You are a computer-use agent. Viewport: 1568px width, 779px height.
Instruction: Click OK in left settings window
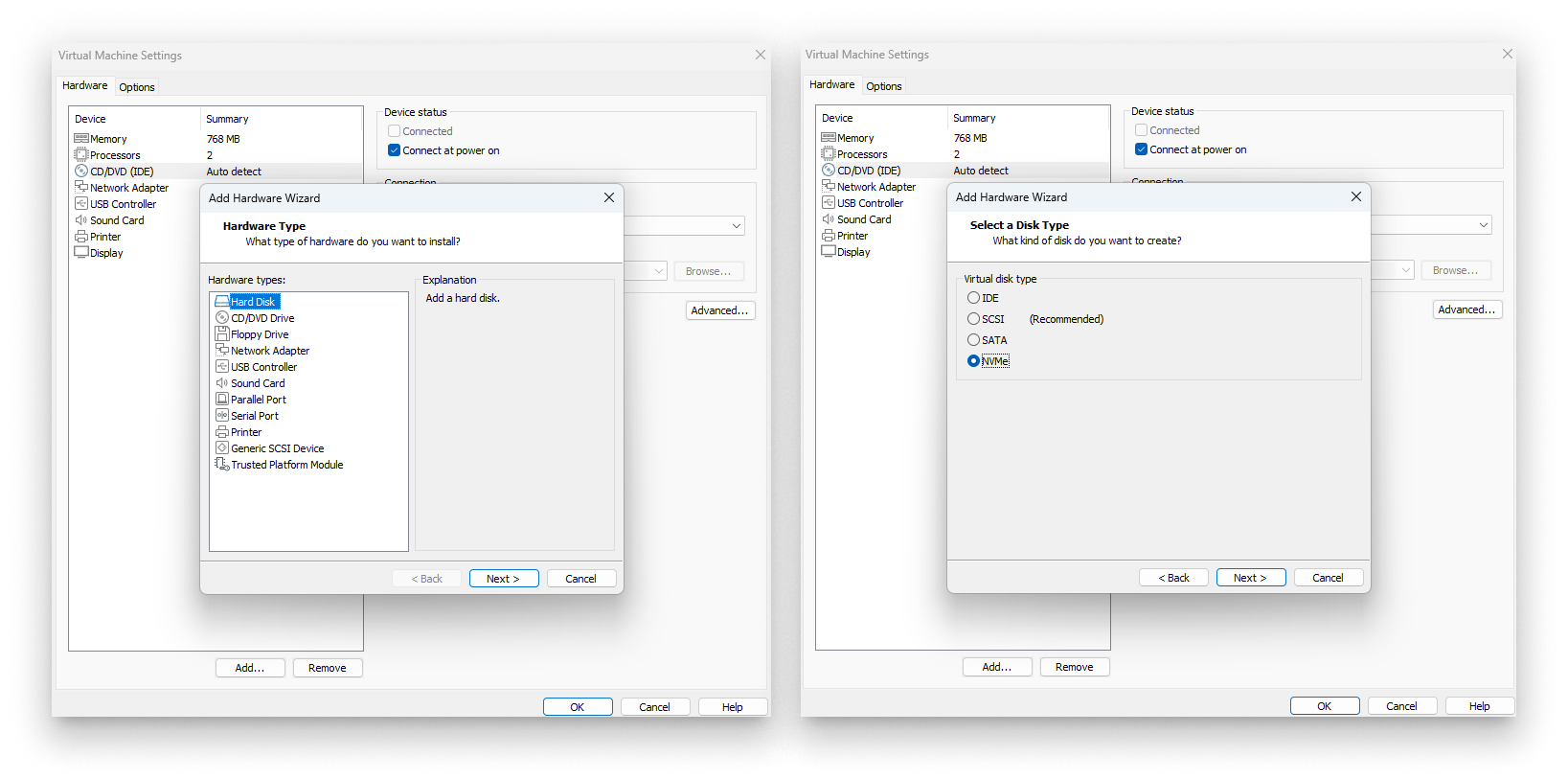[578, 707]
